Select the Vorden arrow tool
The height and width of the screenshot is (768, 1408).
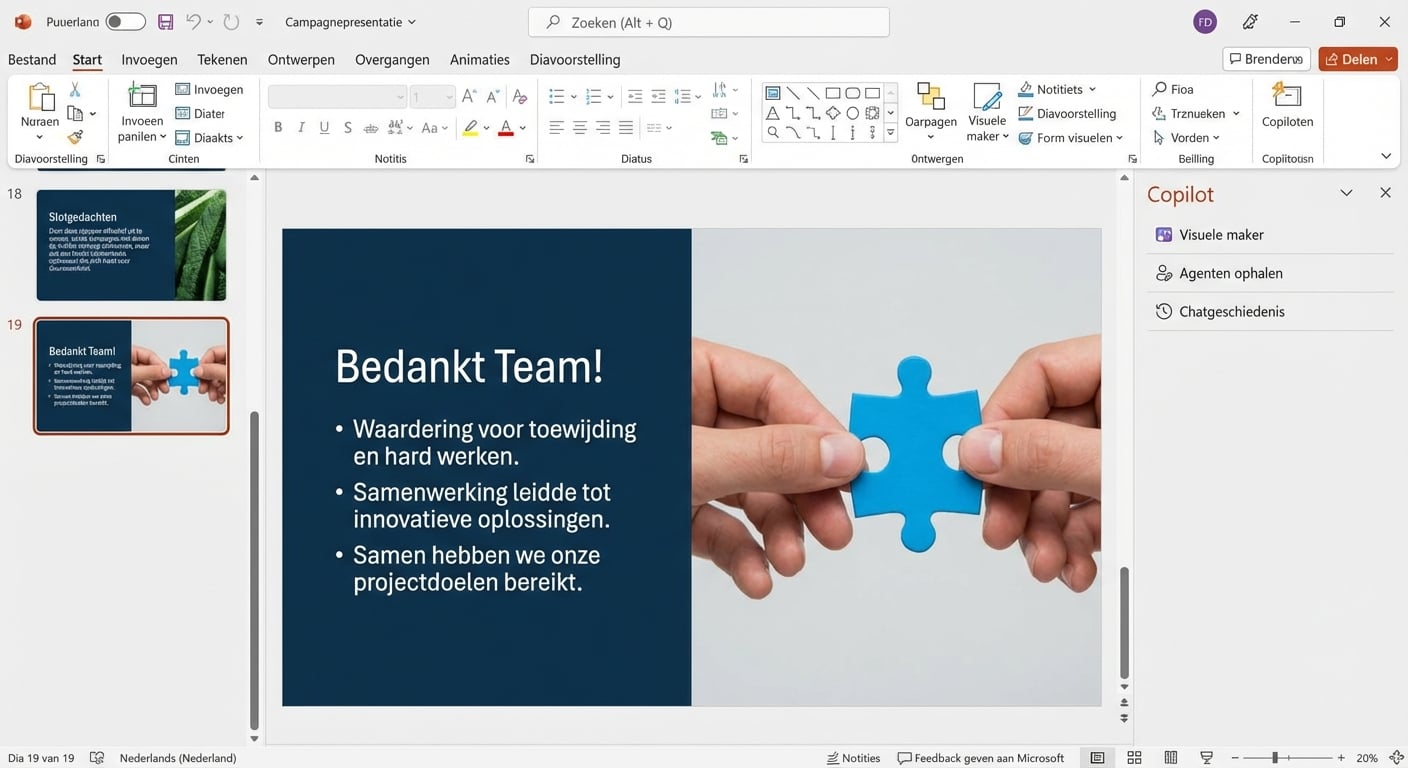coord(1190,137)
